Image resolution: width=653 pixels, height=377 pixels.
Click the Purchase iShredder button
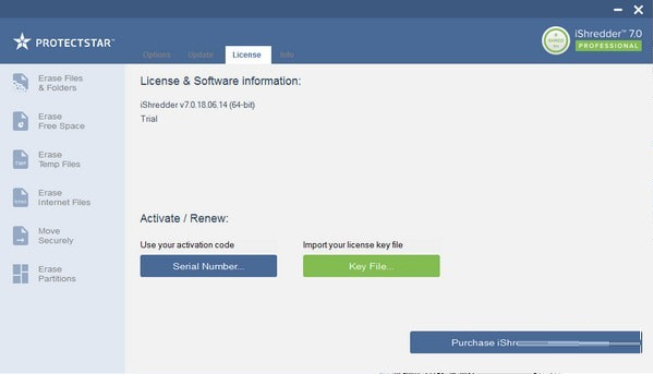pos(526,342)
